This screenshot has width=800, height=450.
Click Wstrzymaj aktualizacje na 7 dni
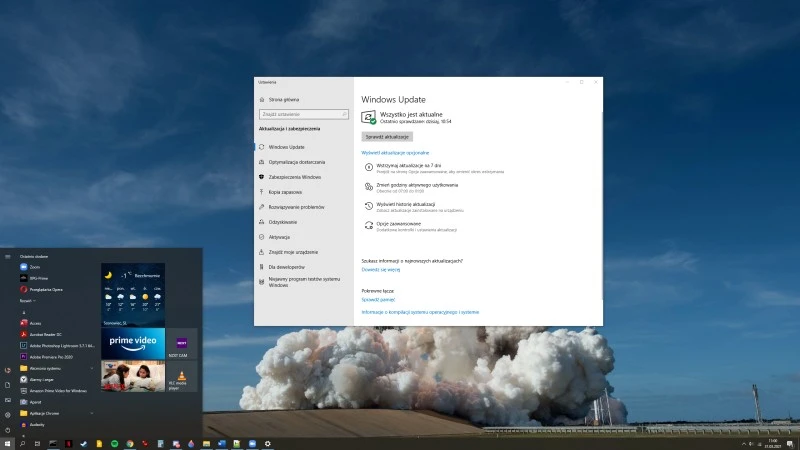click(409, 165)
